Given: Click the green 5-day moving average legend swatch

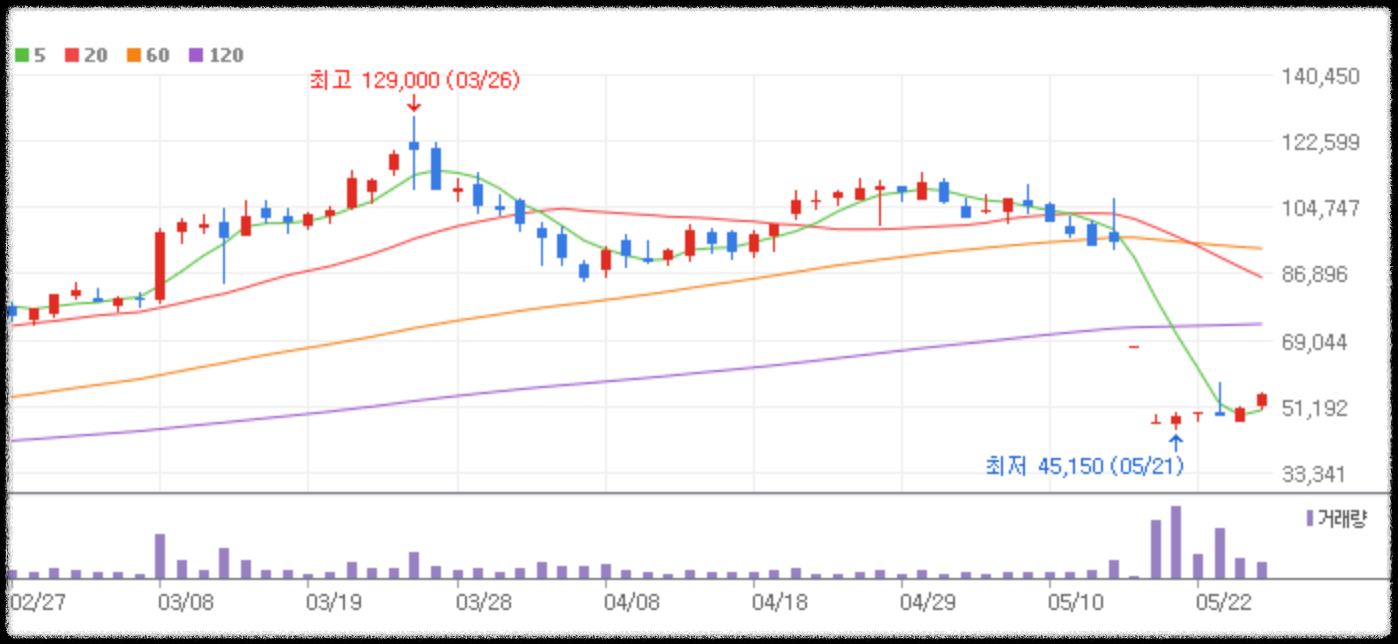Looking at the screenshot, I should (22, 55).
